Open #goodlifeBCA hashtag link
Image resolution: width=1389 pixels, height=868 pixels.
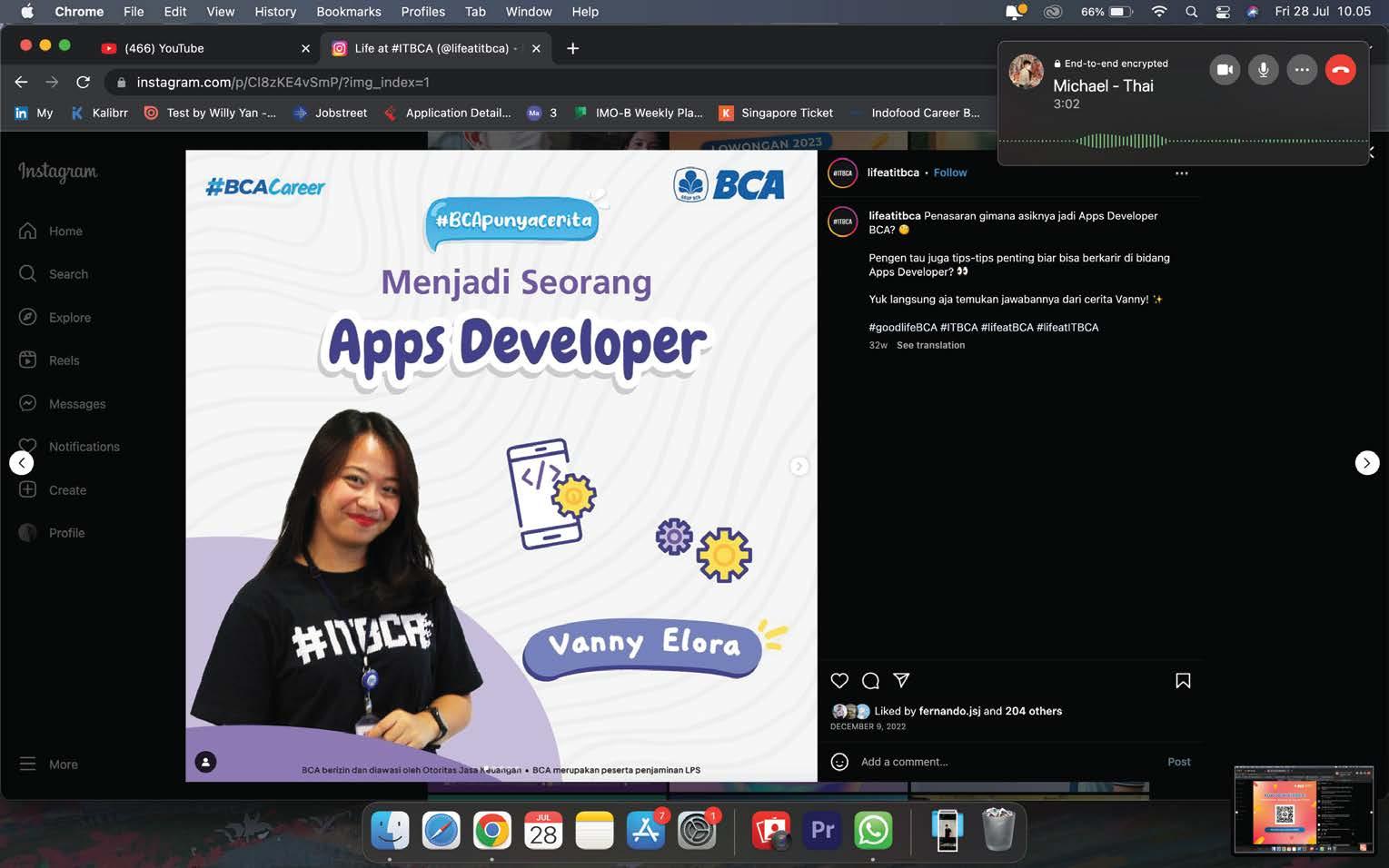point(902,327)
